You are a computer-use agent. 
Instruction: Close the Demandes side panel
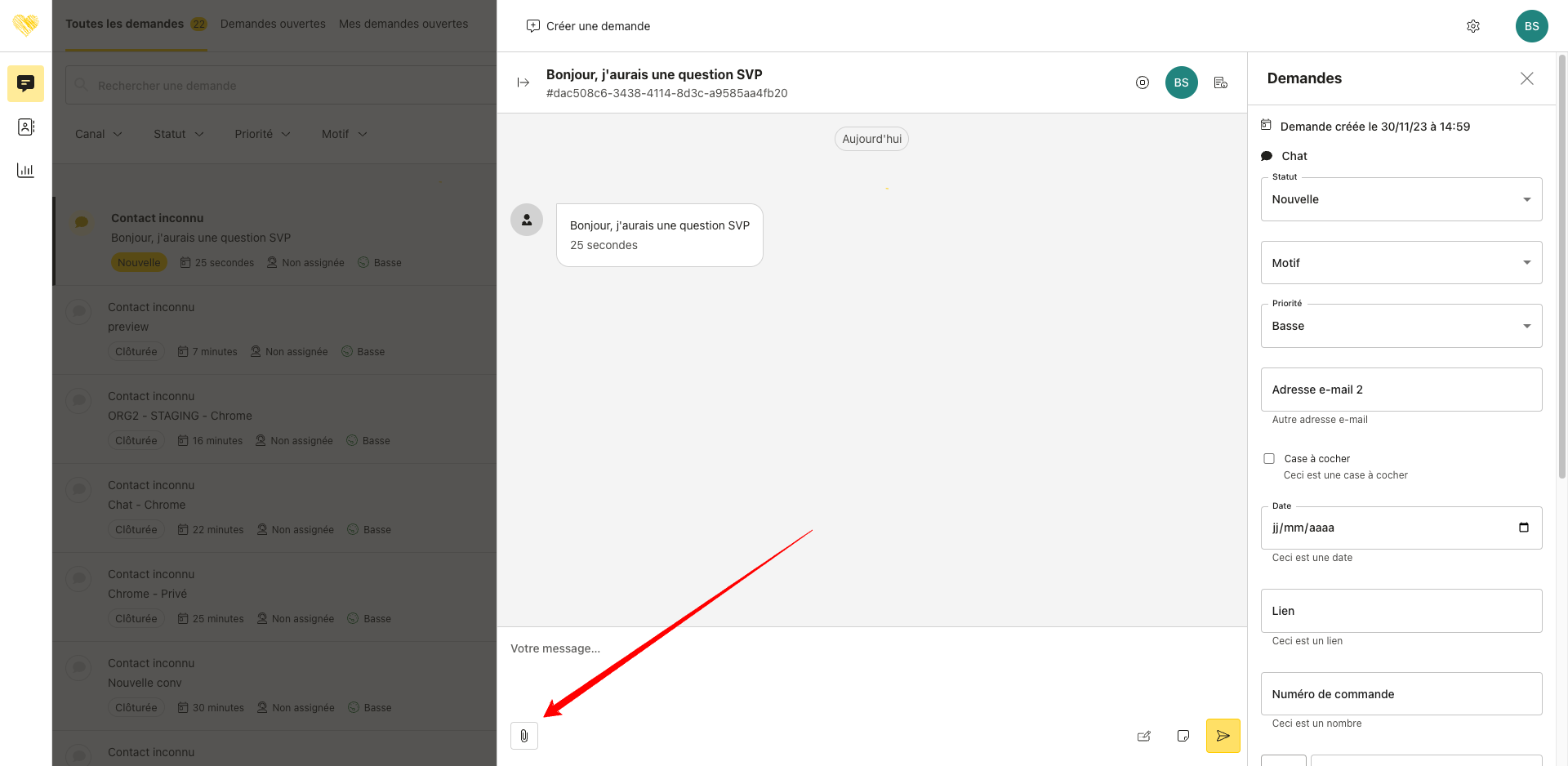click(1526, 78)
